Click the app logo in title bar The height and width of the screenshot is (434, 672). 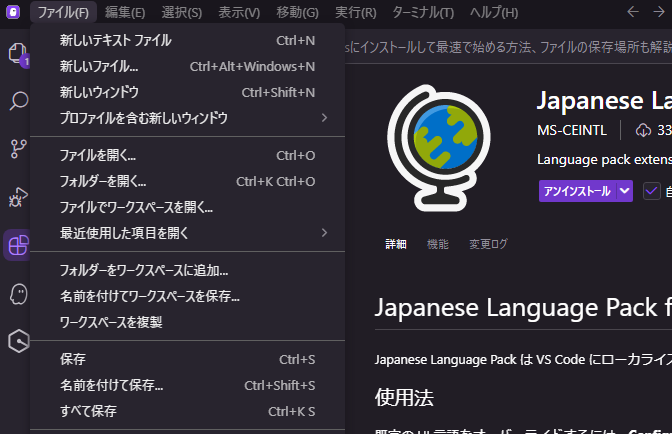click(13, 12)
